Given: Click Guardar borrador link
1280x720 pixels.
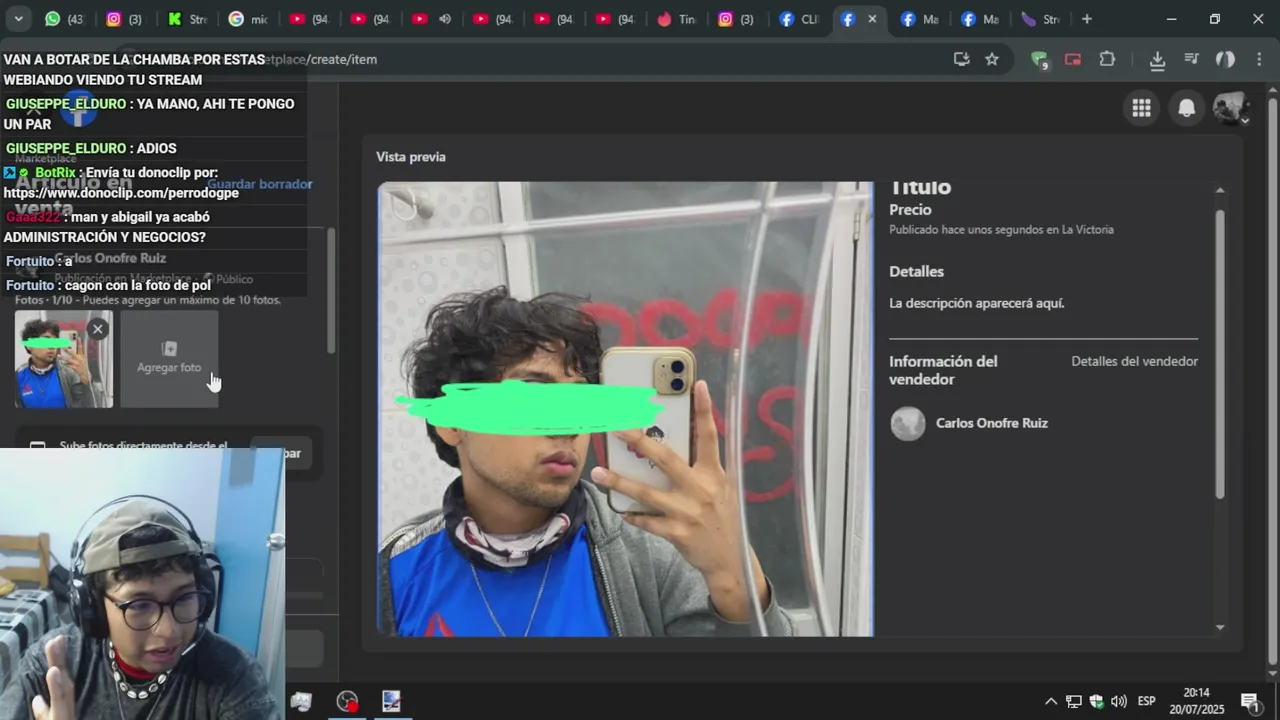Looking at the screenshot, I should tap(260, 184).
